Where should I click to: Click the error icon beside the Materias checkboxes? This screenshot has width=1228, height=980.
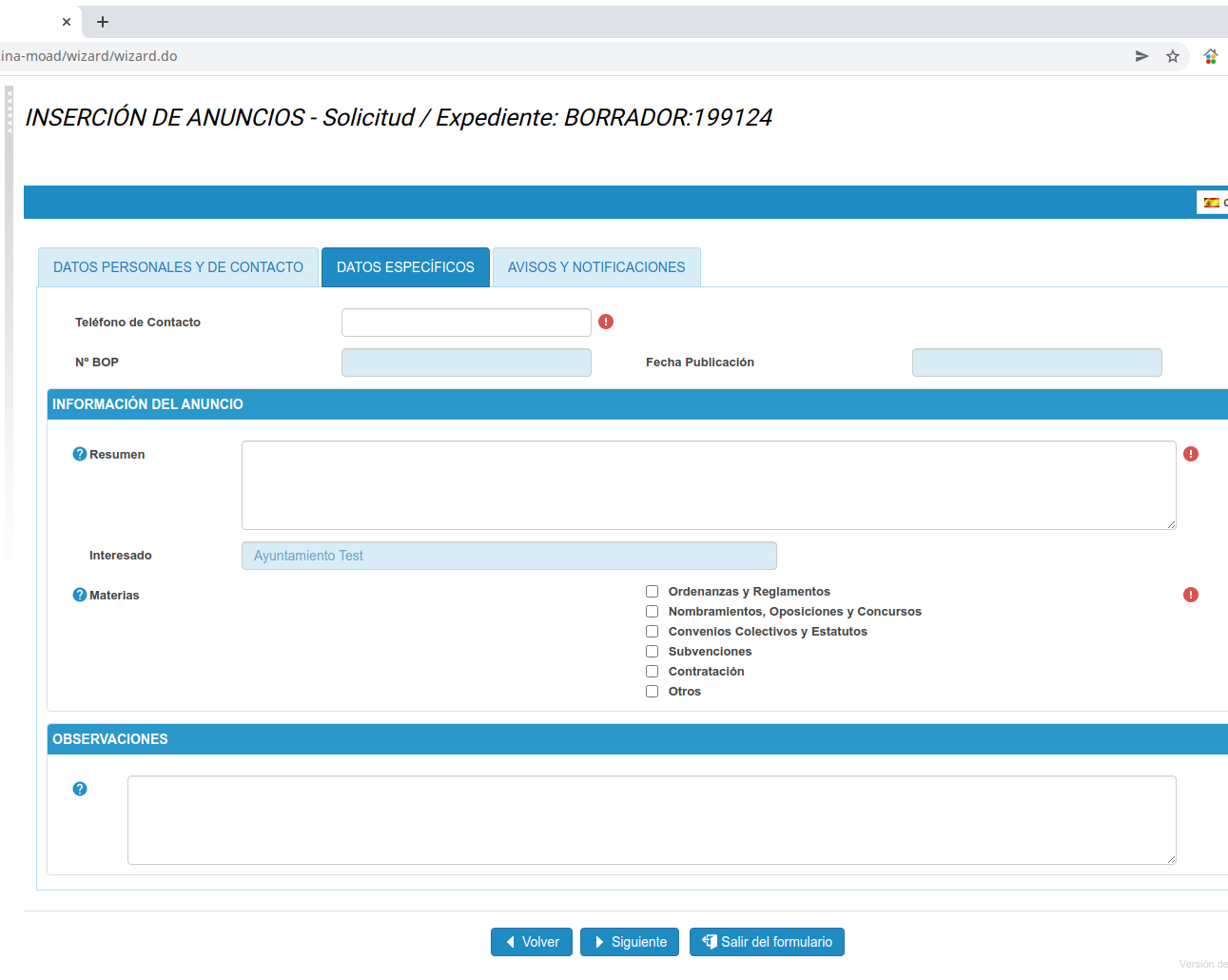(1191, 595)
